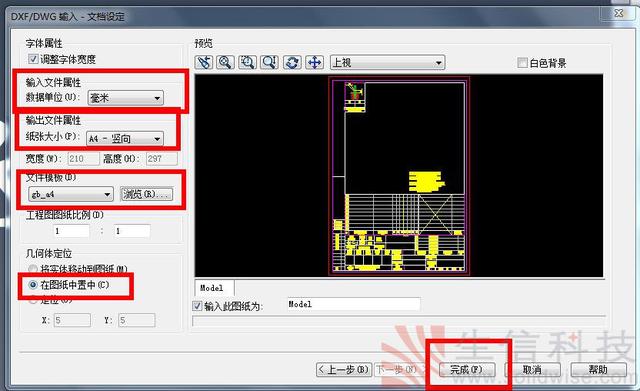
Task: Click the first drawing scale ratio field
Action: click(x=71, y=231)
